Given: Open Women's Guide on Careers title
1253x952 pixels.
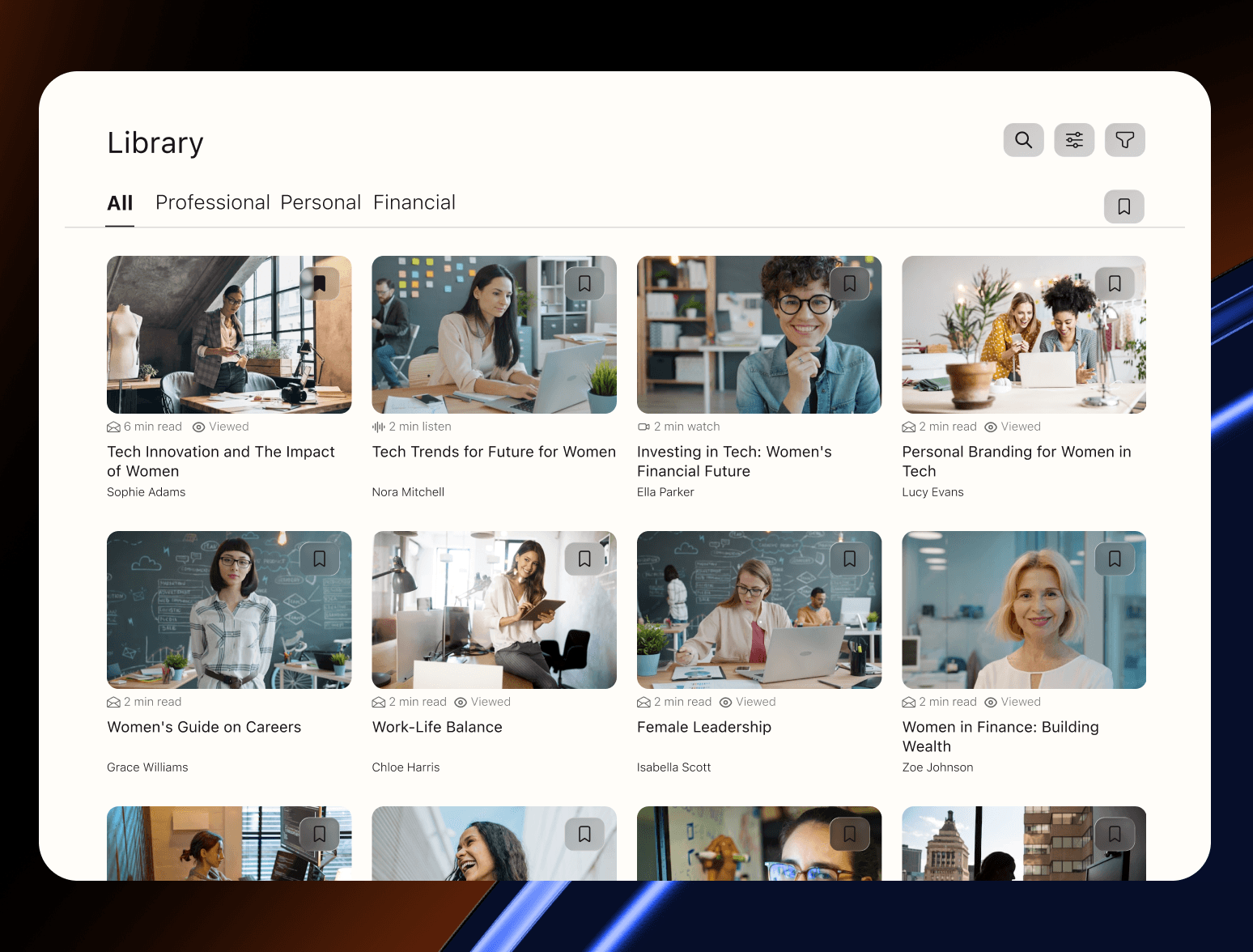Looking at the screenshot, I should 204,727.
